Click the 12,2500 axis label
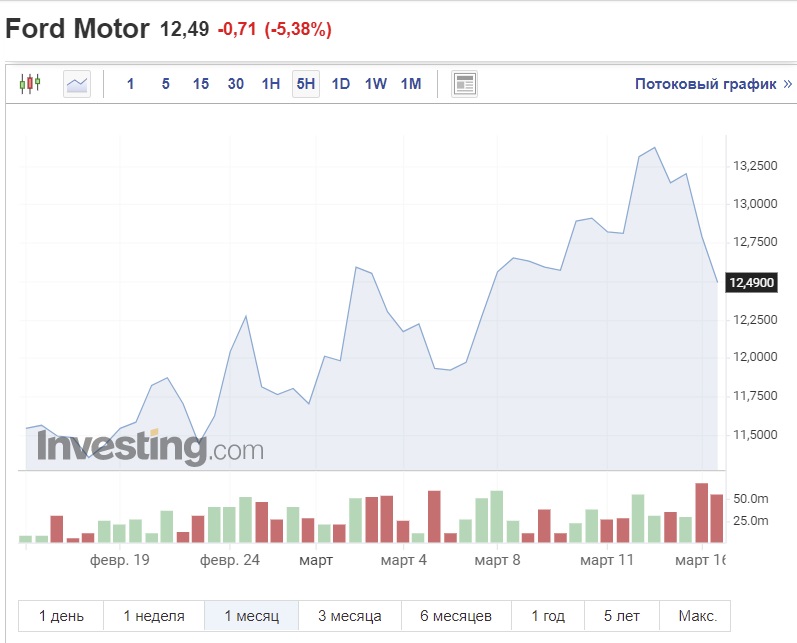The image size is (797, 643). coord(755,320)
